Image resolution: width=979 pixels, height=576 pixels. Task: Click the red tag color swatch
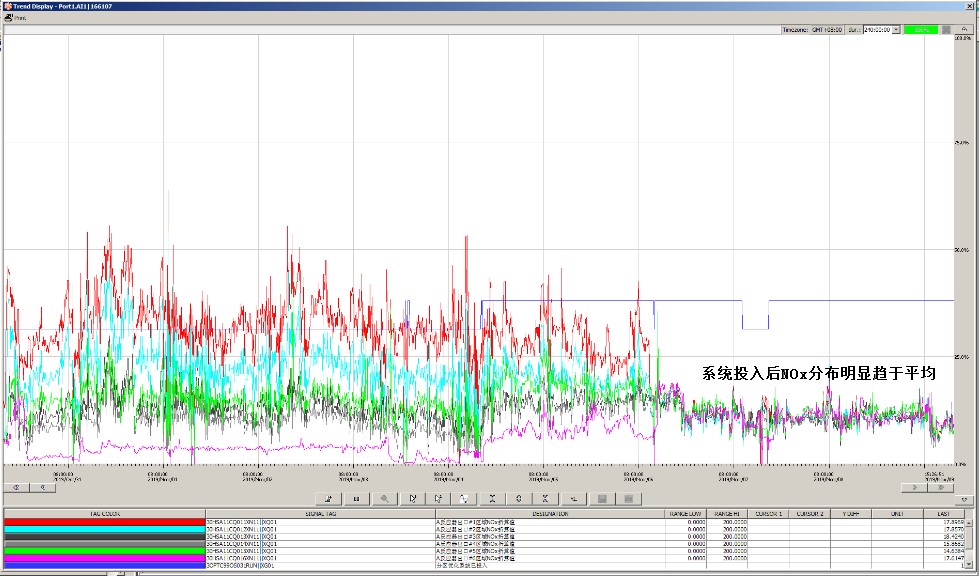tap(104, 522)
